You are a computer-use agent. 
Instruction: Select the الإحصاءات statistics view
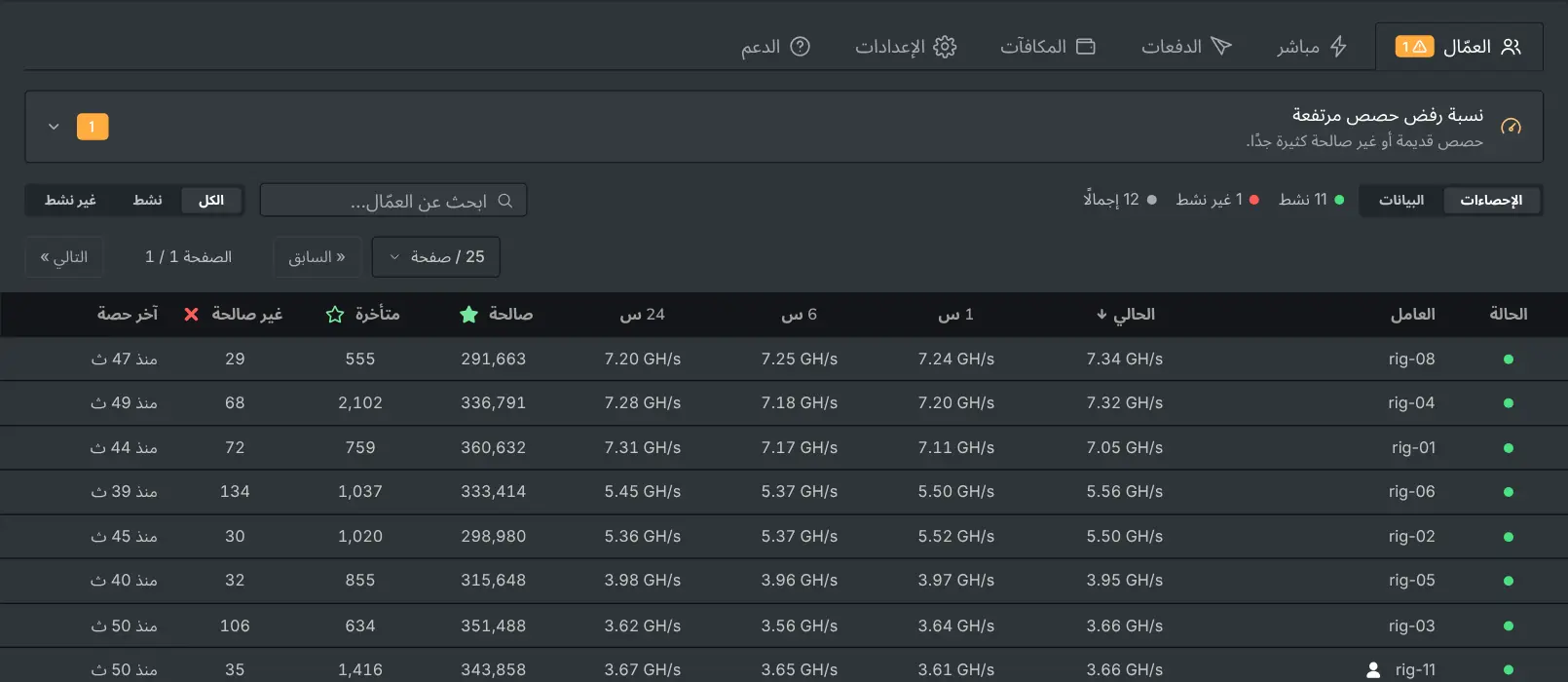tap(1491, 201)
